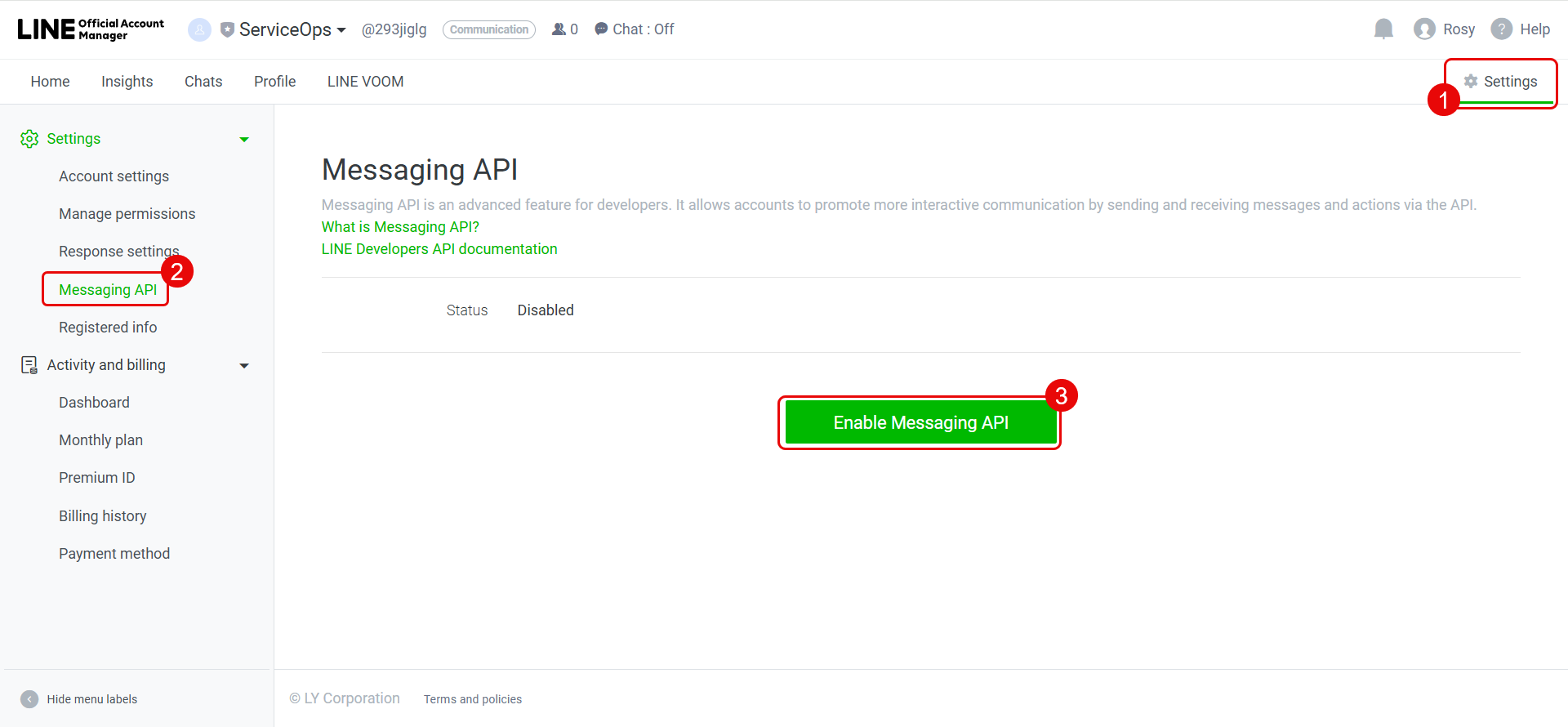Open the What is Messaging API link
Image resolution: width=1568 pixels, height=727 pixels.
400,227
